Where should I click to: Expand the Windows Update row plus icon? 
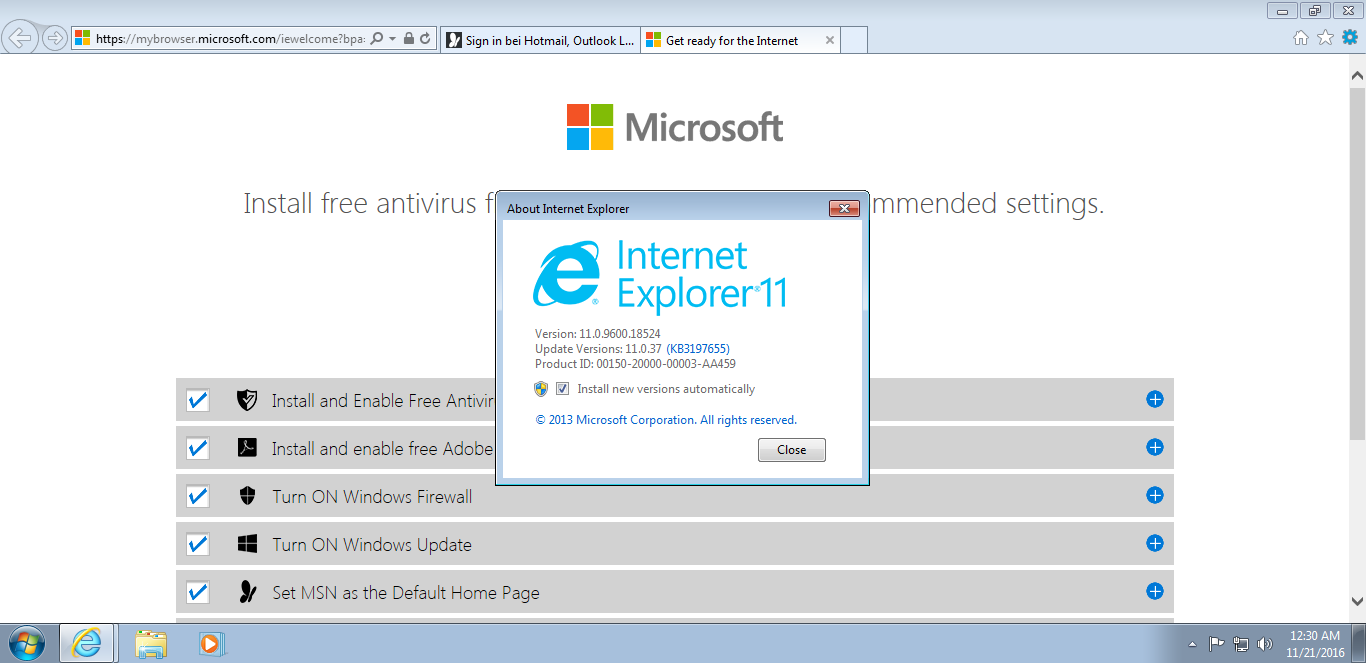pos(1155,543)
